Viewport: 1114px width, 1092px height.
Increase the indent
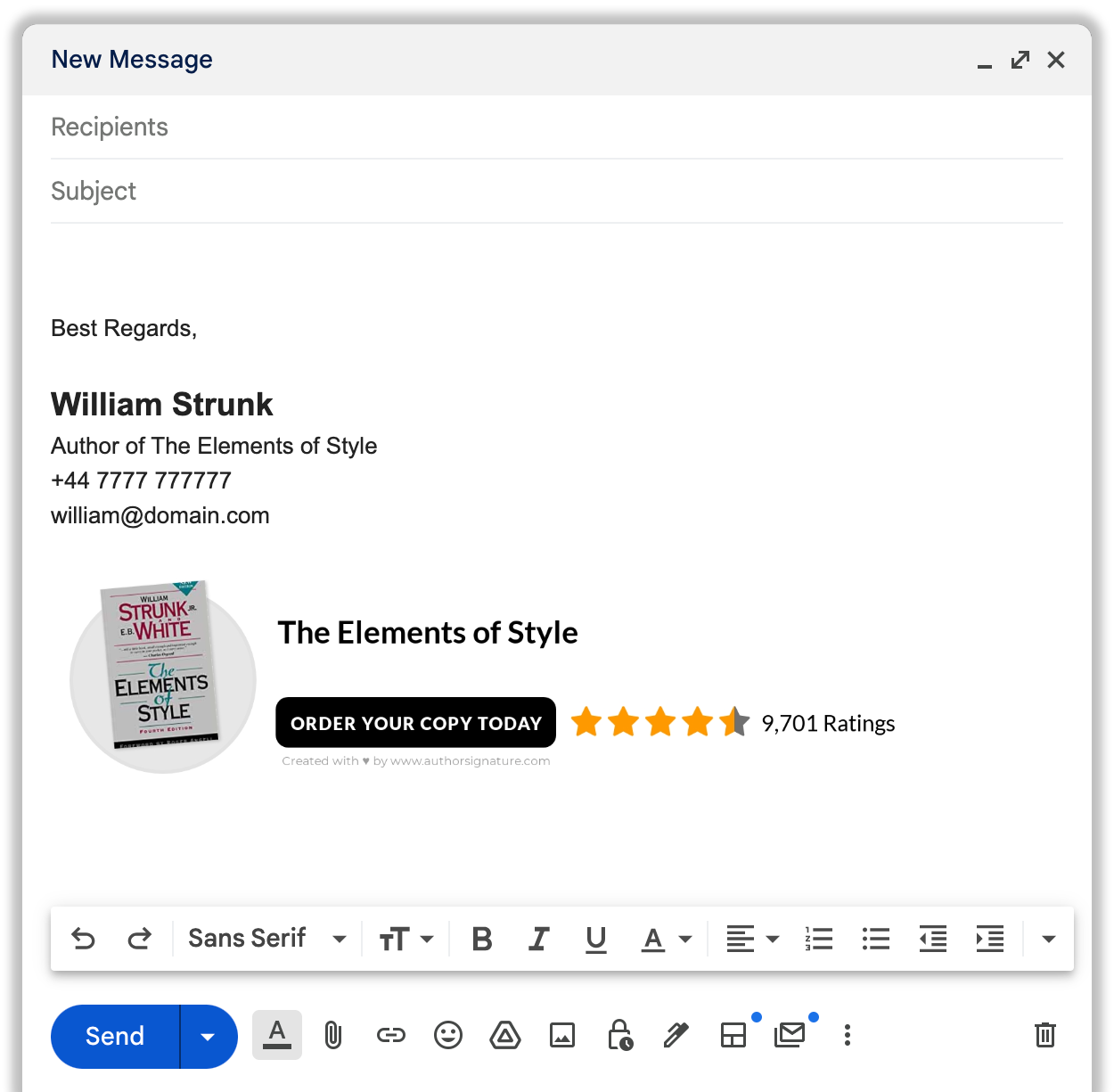click(990, 939)
